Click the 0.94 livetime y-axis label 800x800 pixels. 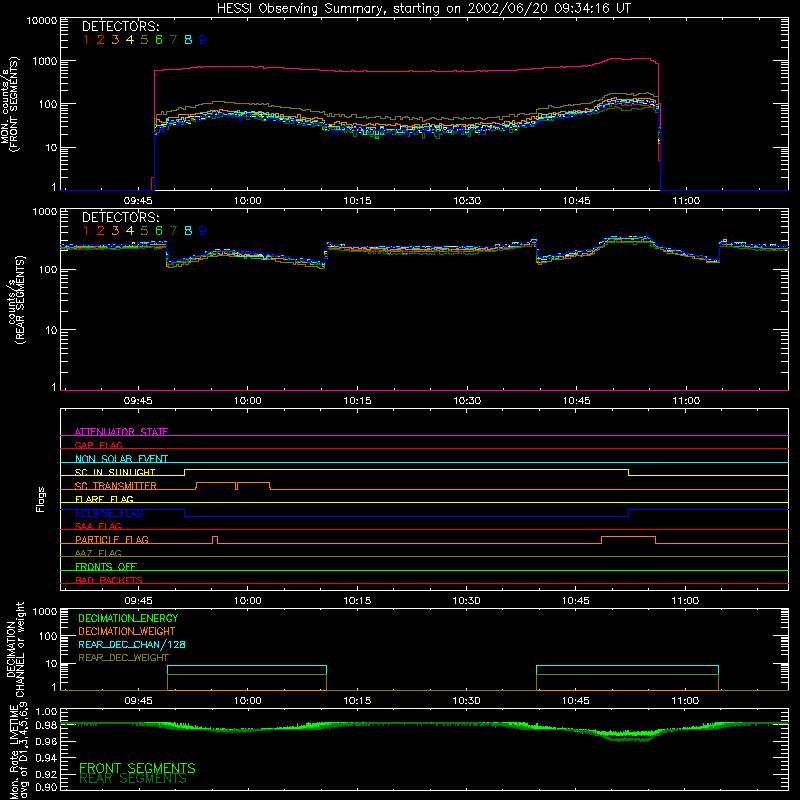46,758
